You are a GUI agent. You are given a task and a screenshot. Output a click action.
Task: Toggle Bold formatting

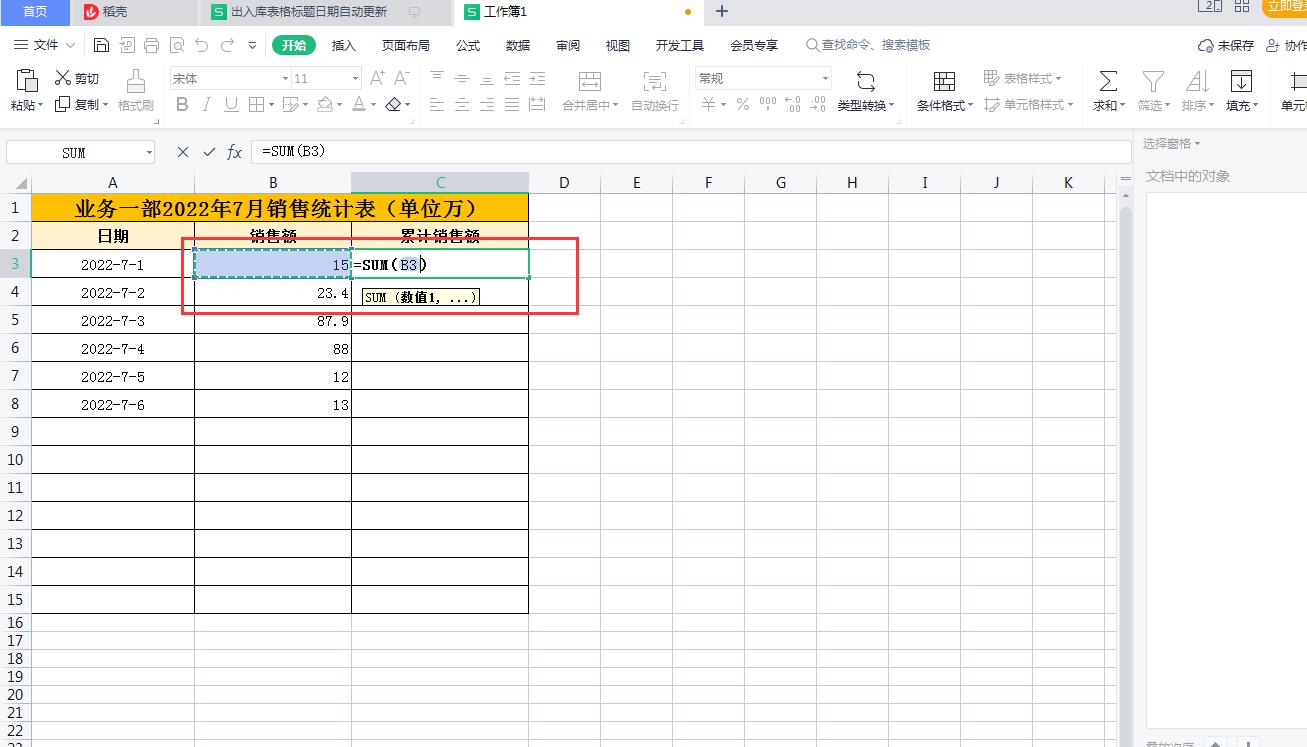pyautogui.click(x=182, y=104)
